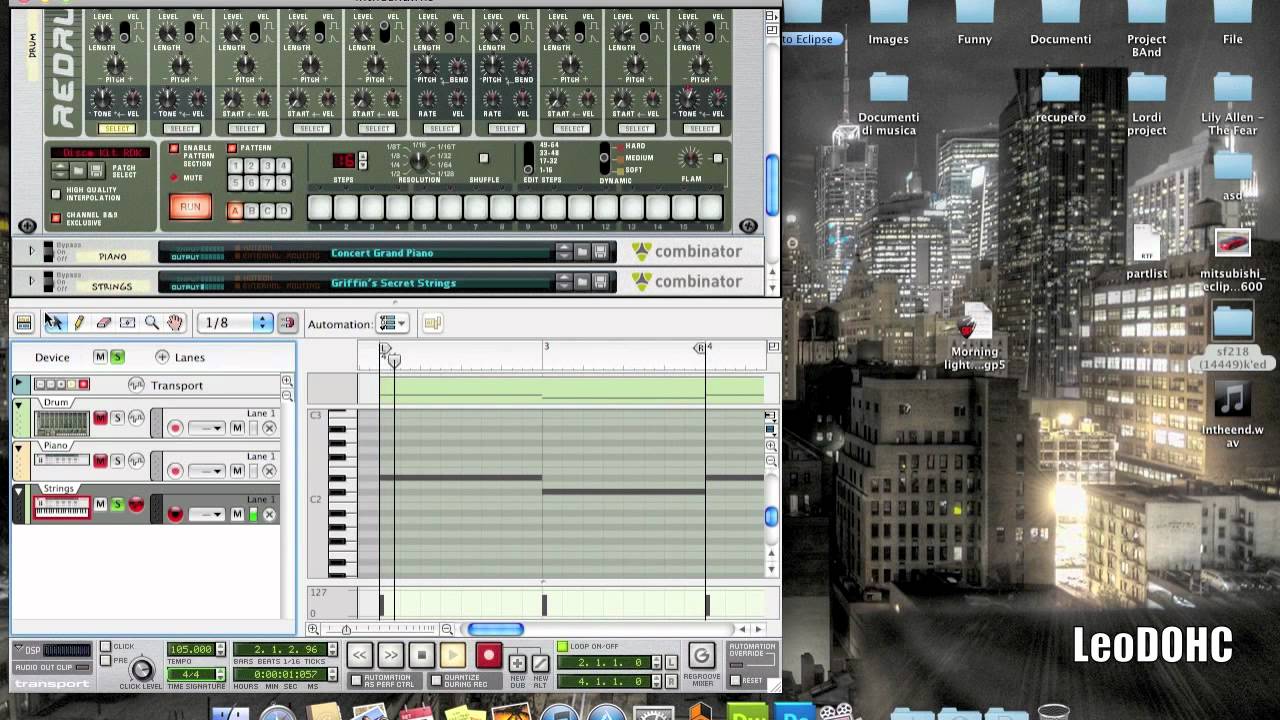Mute all tracks with the header M button
Screen dimensions: 1280x720
click(x=100, y=357)
